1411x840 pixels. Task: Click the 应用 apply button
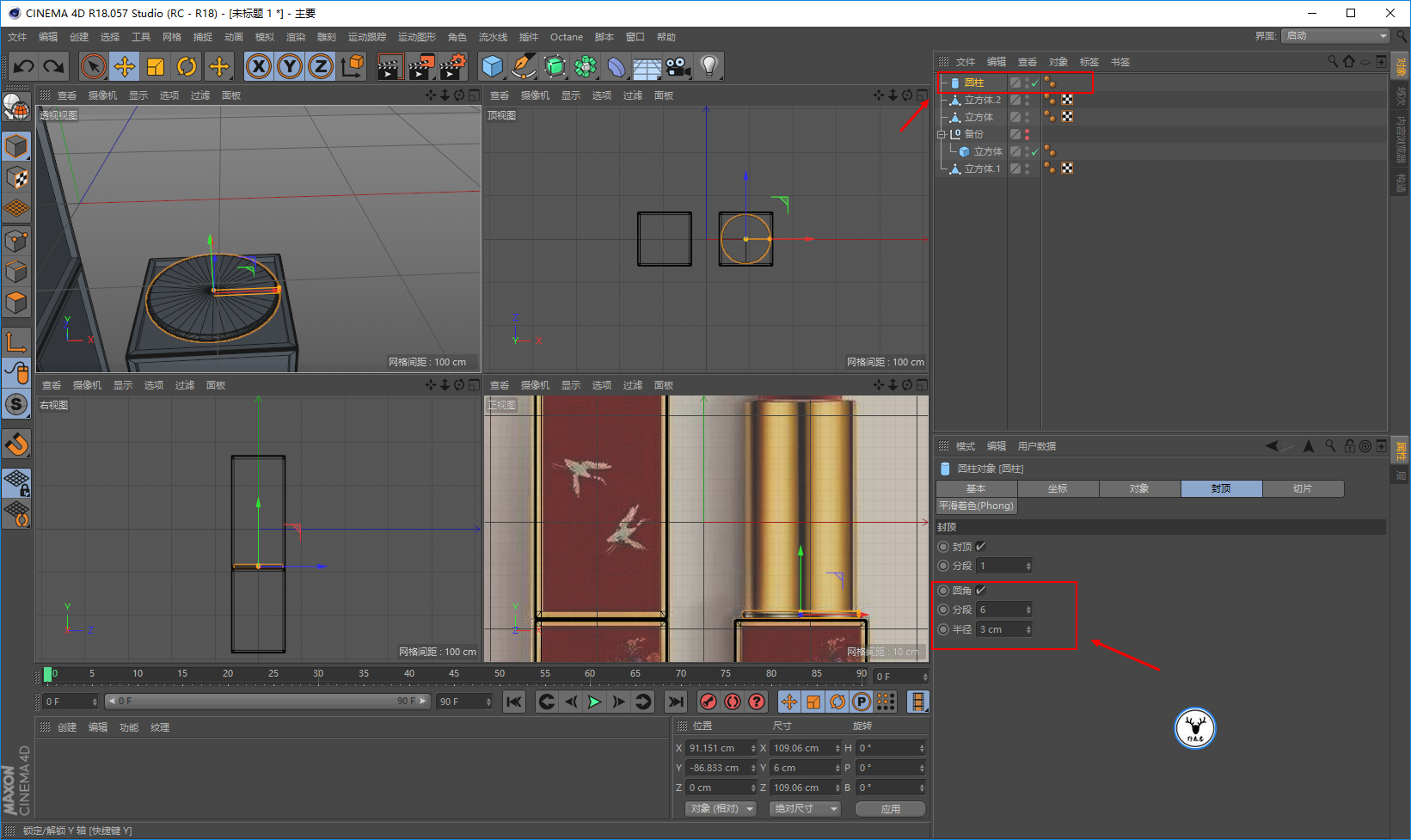pos(891,809)
